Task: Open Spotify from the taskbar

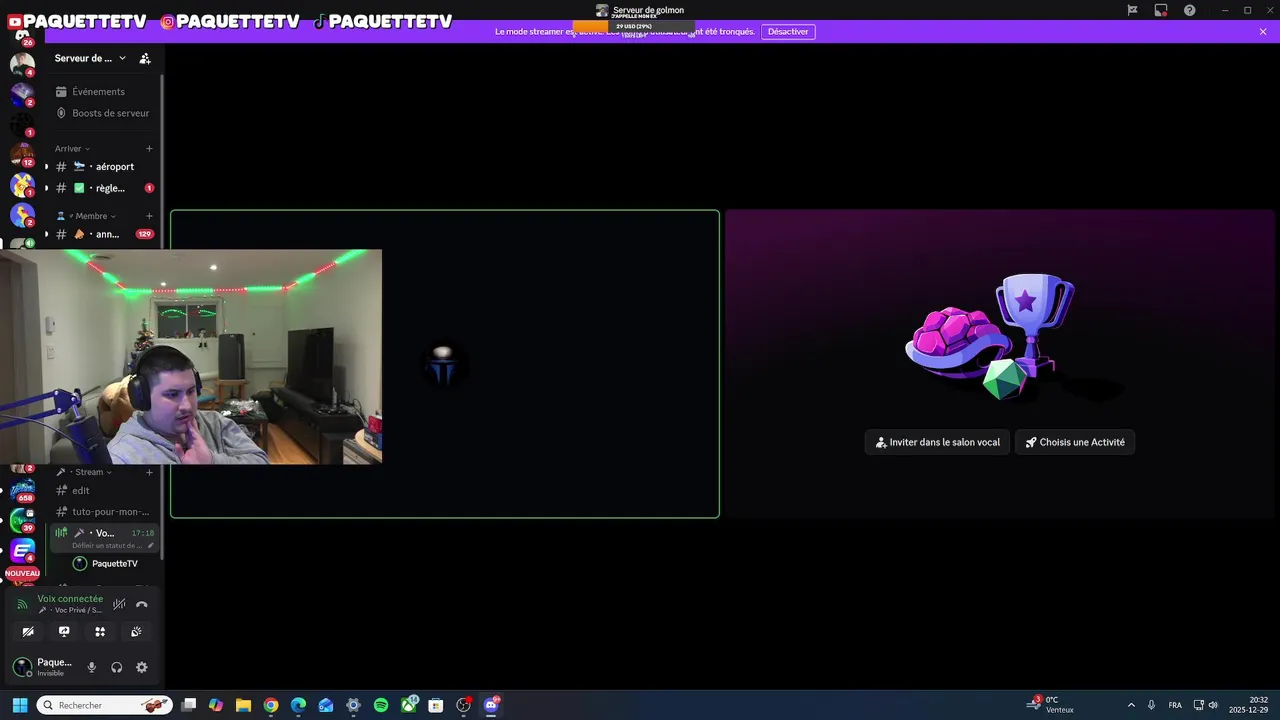Action: [381, 705]
